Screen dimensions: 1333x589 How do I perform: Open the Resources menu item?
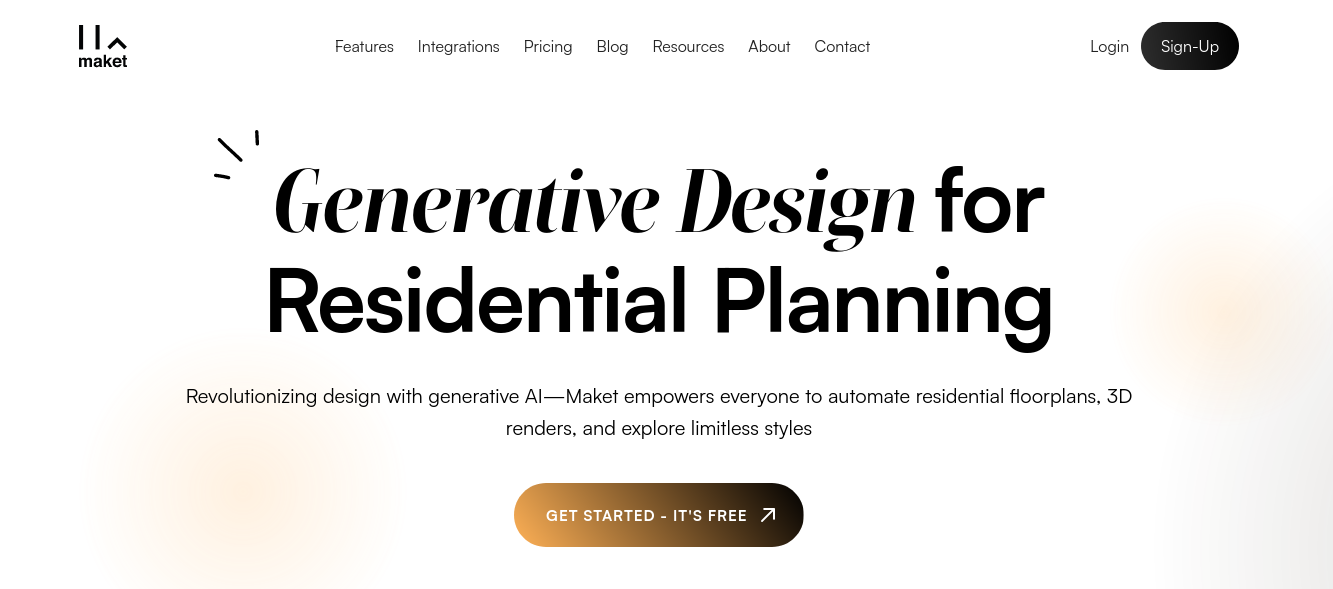[688, 46]
